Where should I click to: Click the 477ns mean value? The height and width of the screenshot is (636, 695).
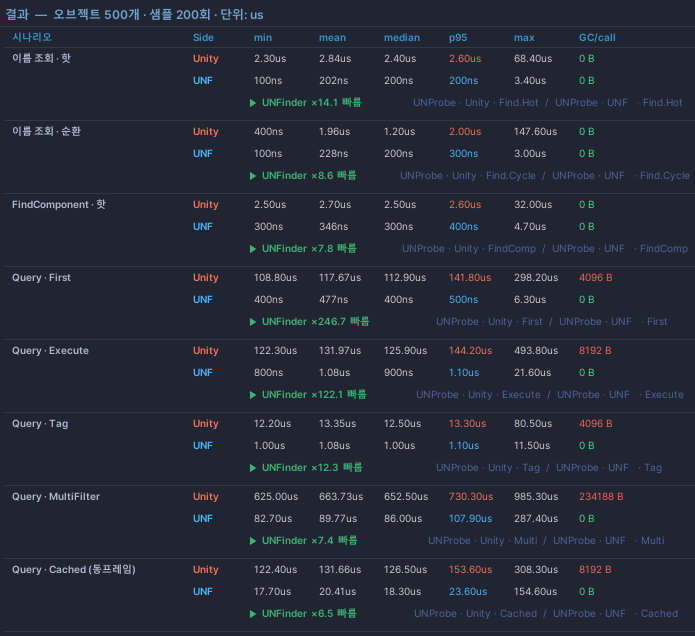pos(334,300)
